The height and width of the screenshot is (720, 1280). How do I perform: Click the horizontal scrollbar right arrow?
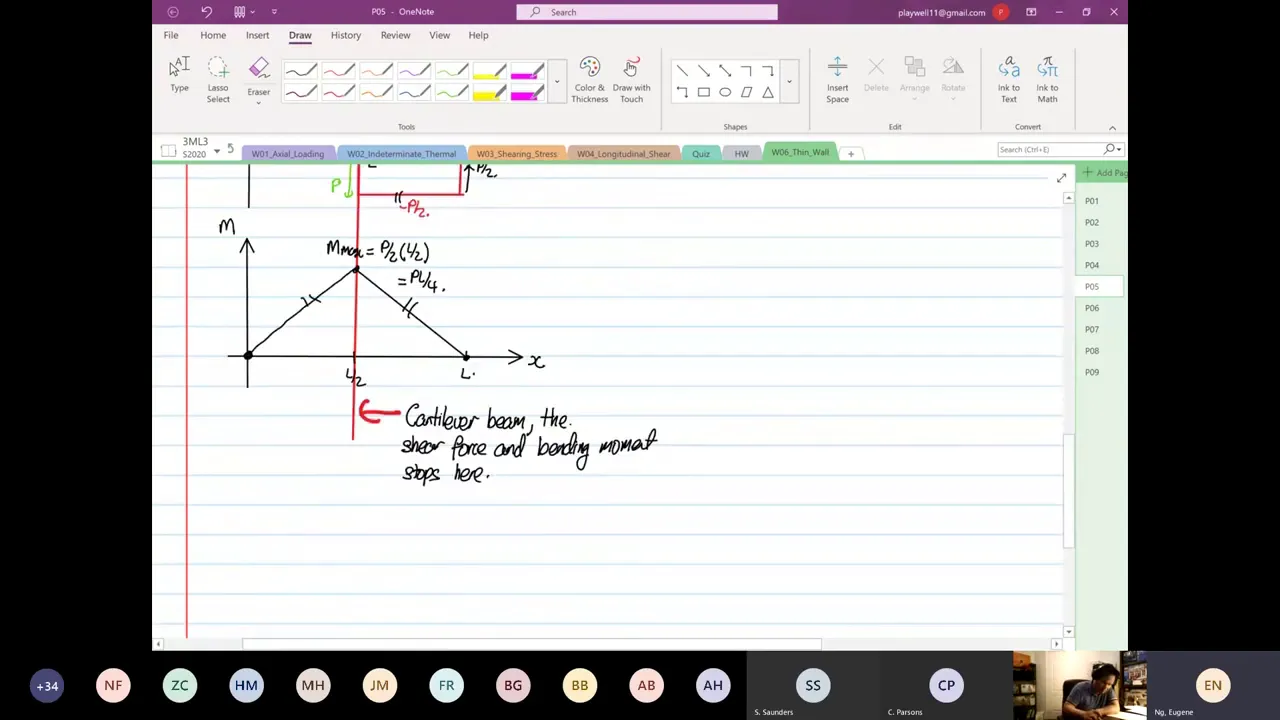pyautogui.click(x=1058, y=644)
